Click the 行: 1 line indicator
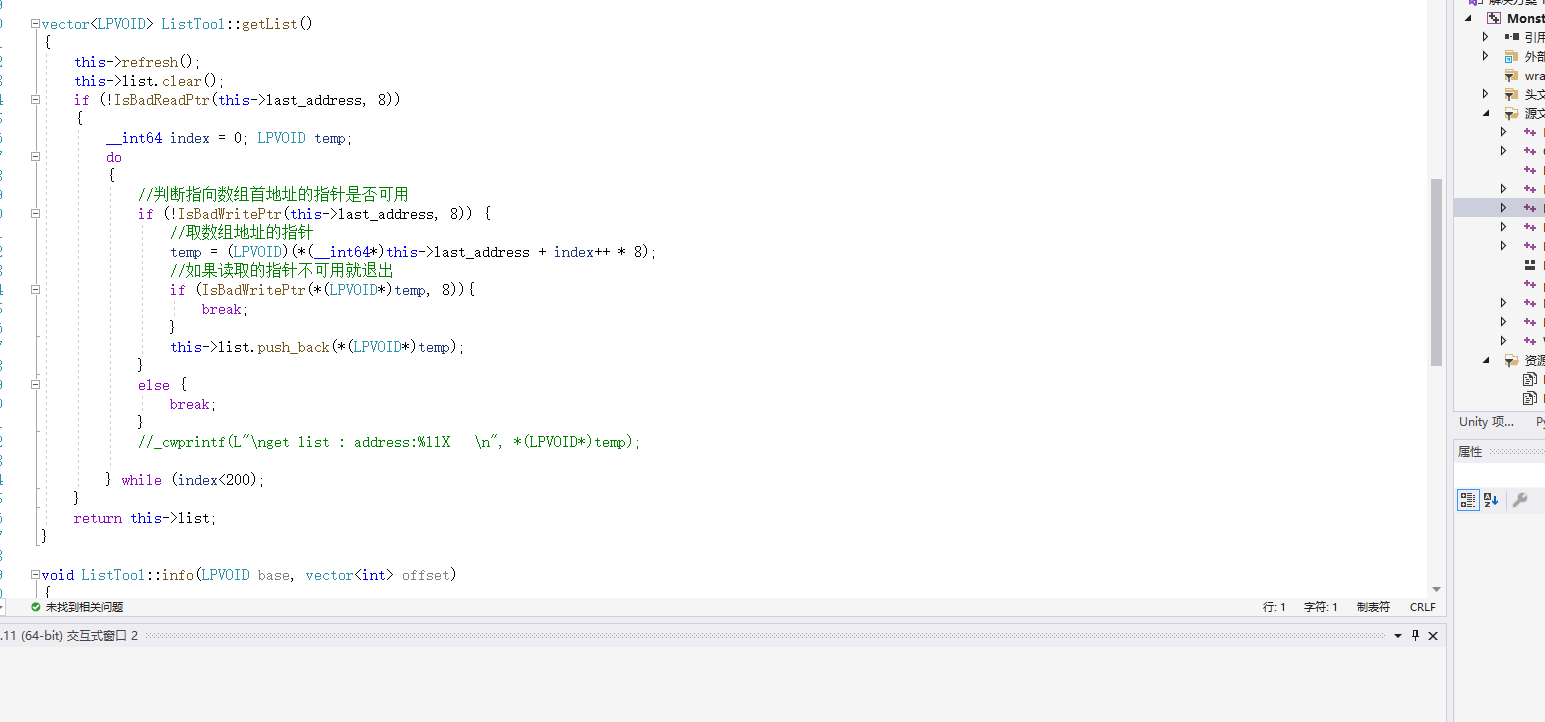 (x=1274, y=607)
